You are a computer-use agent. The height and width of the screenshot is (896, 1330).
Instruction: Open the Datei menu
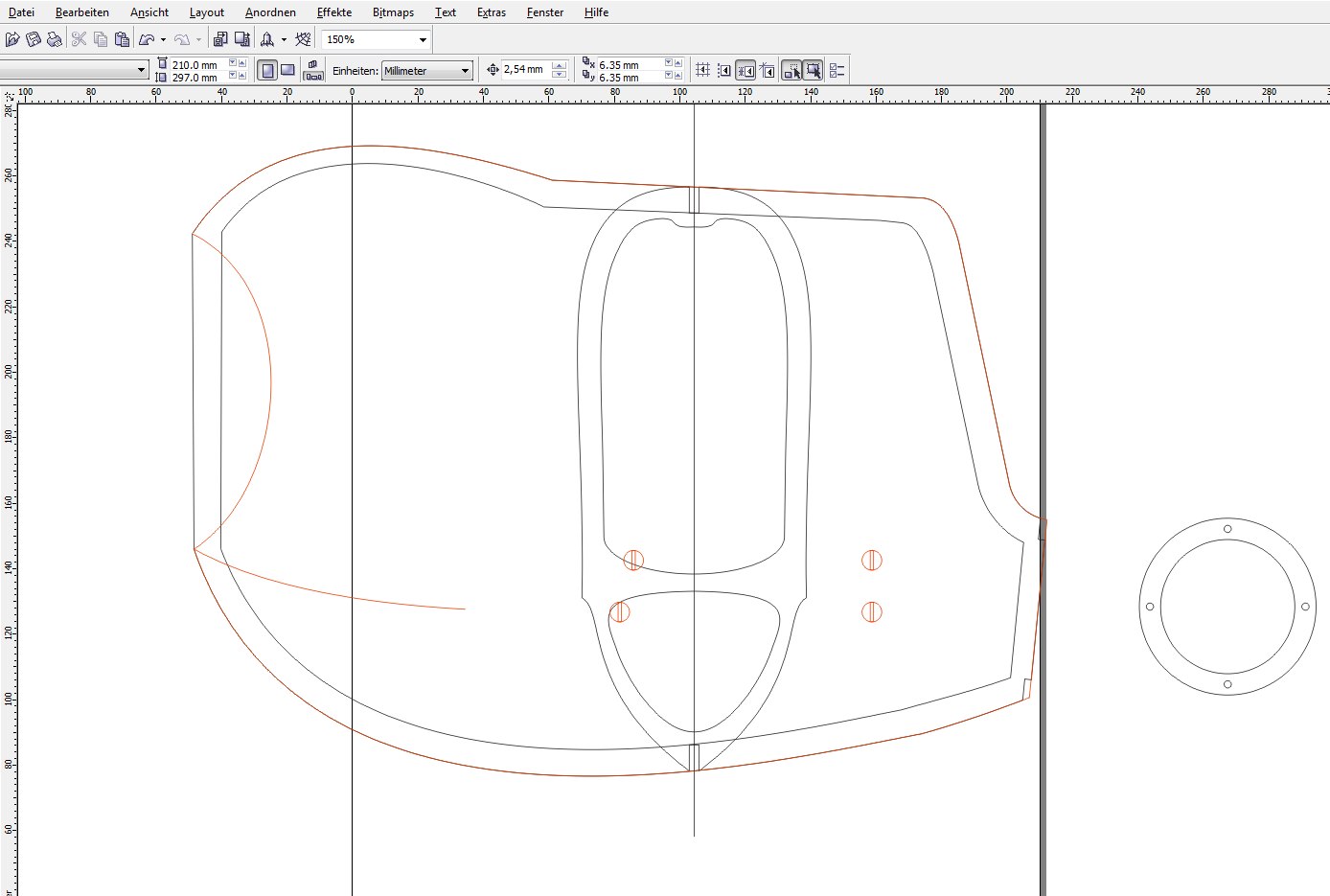pyautogui.click(x=21, y=12)
